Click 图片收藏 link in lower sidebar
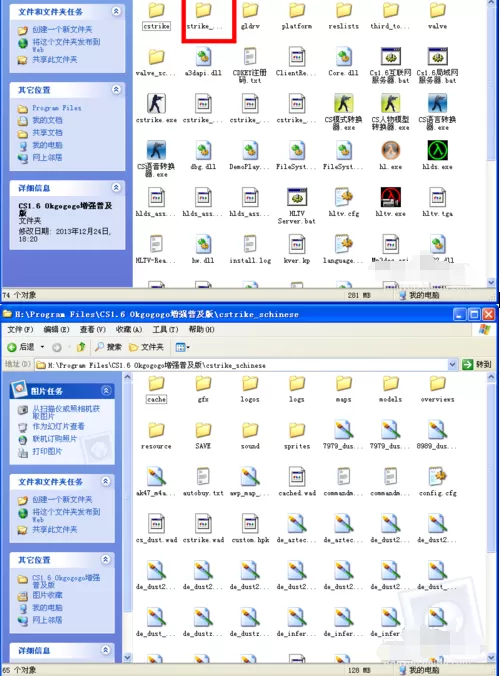501x676 pixels. coord(47,595)
